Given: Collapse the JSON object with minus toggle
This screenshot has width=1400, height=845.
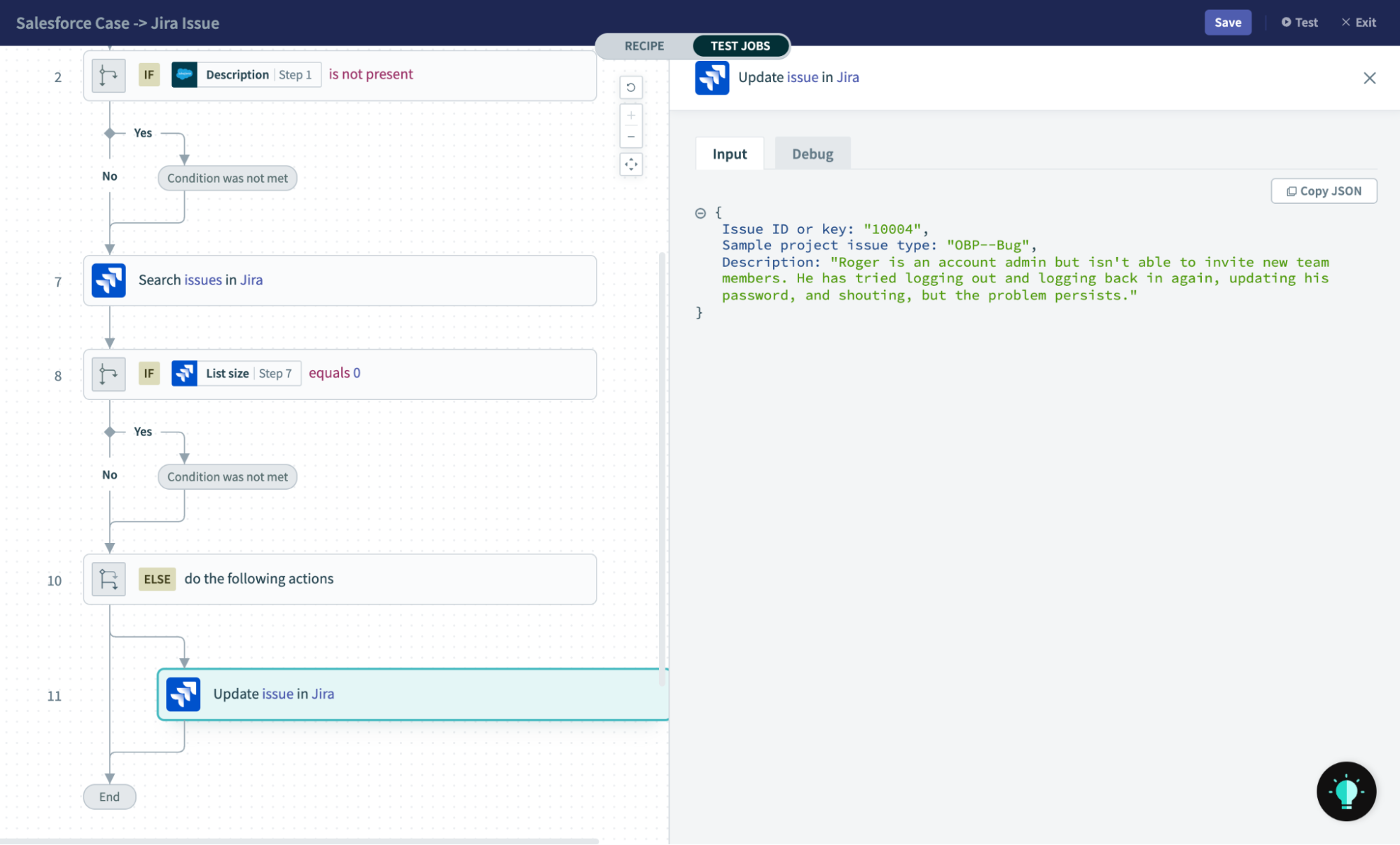Looking at the screenshot, I should click(x=700, y=213).
